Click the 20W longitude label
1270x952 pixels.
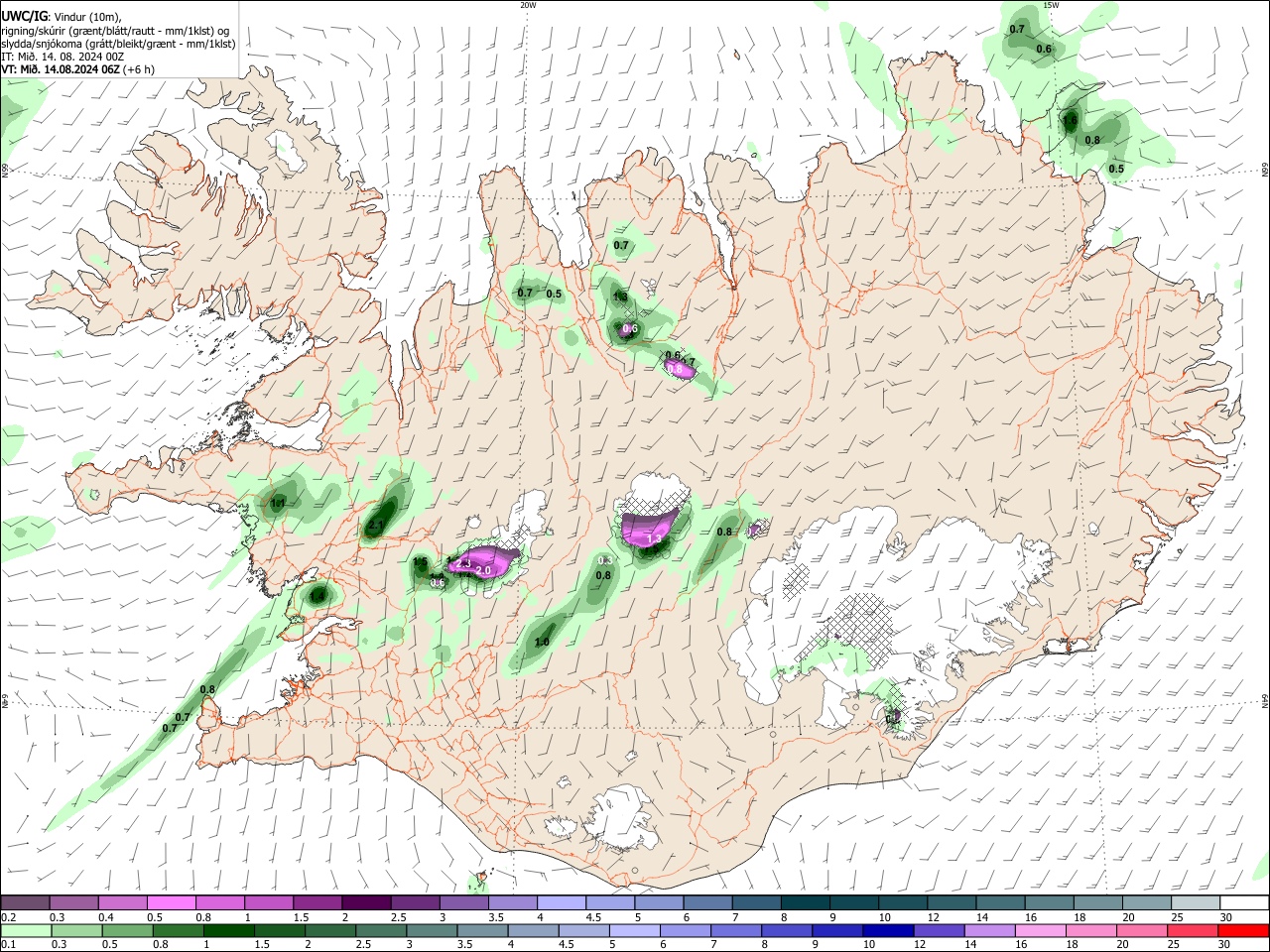click(x=528, y=5)
